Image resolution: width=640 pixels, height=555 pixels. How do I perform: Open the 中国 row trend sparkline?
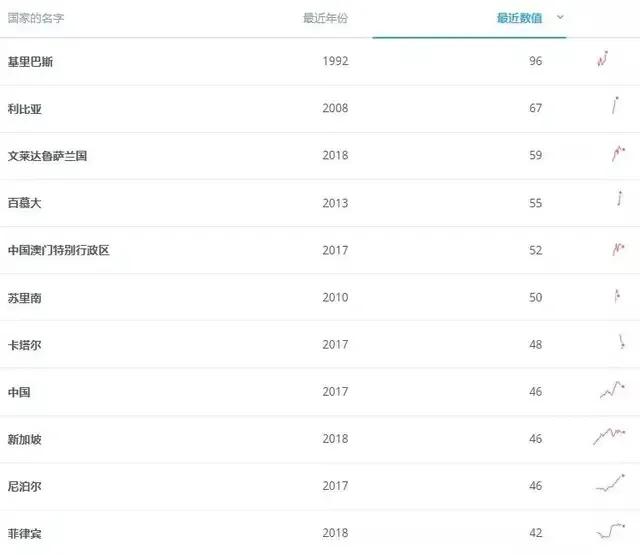(x=612, y=390)
